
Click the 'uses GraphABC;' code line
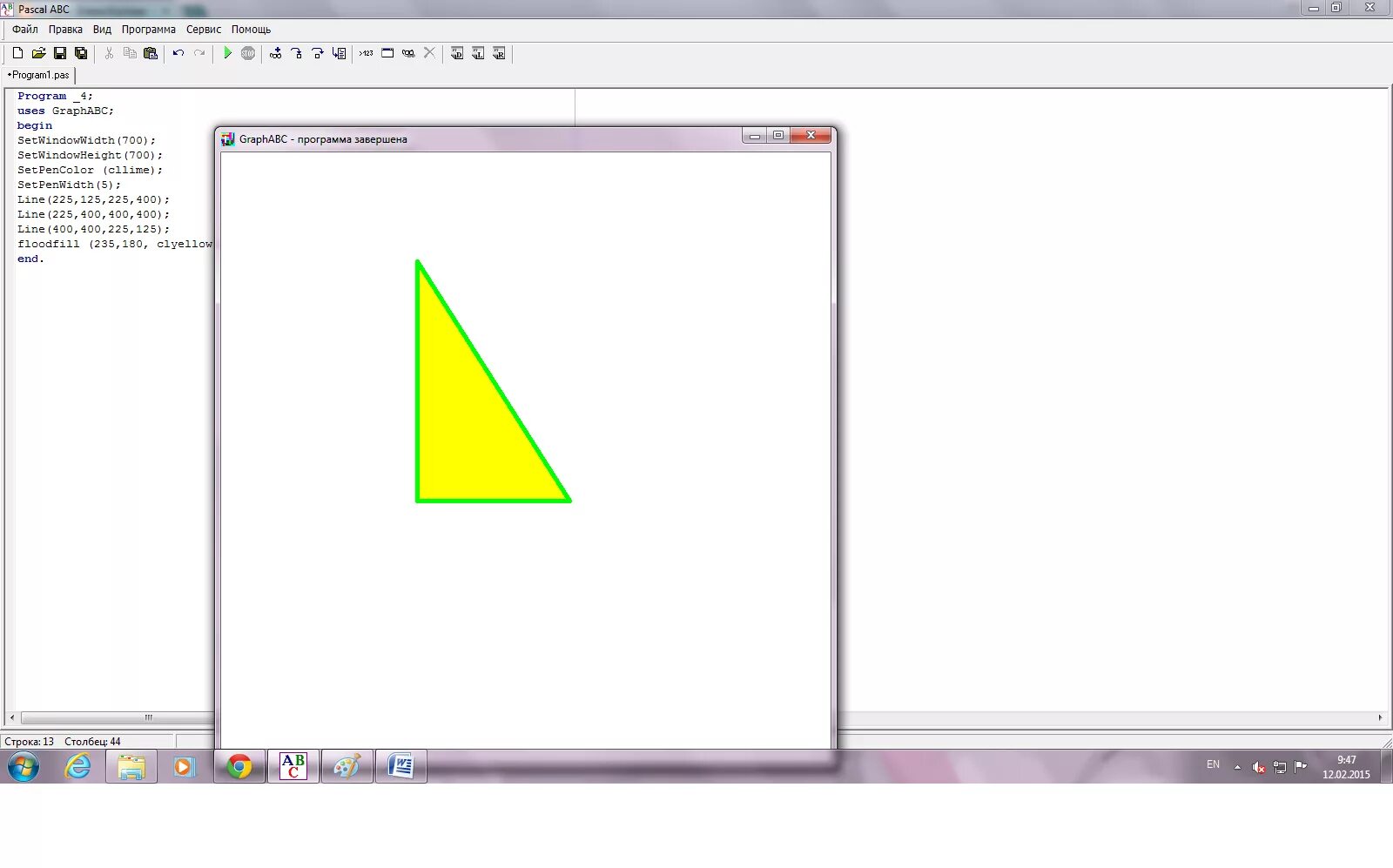point(65,111)
